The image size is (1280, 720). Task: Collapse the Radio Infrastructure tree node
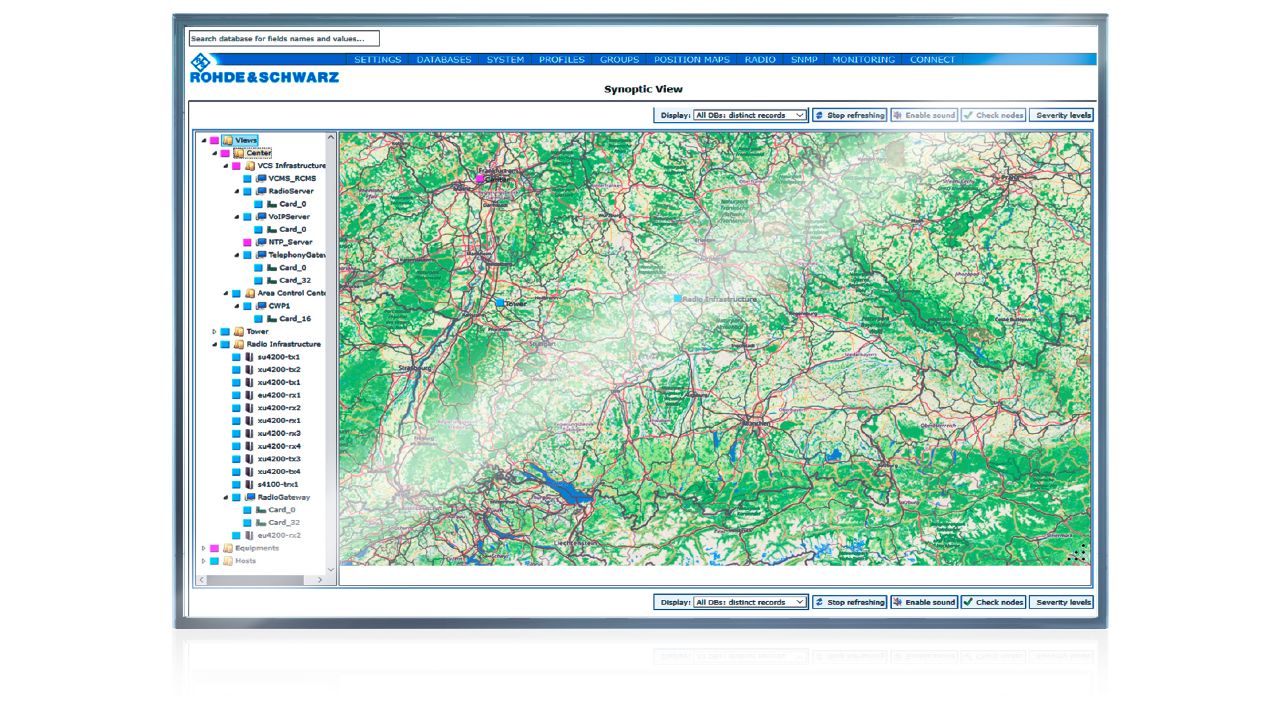point(214,344)
